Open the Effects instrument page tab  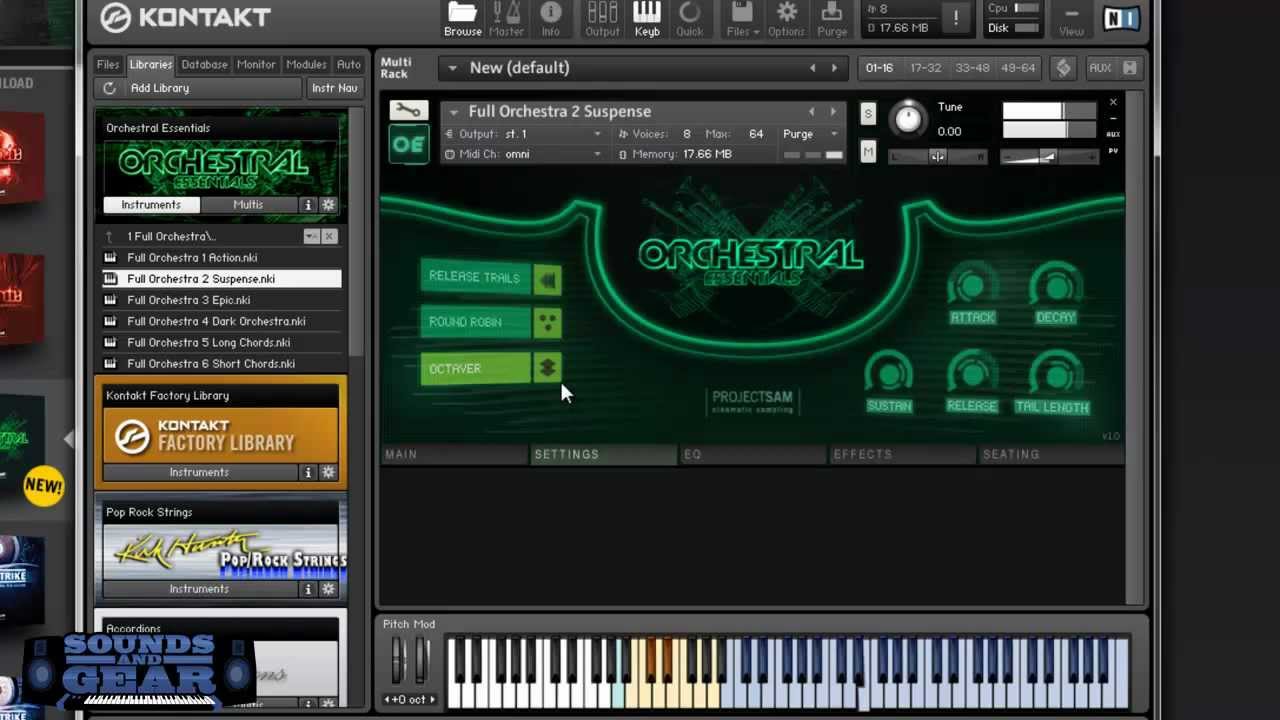point(903,454)
